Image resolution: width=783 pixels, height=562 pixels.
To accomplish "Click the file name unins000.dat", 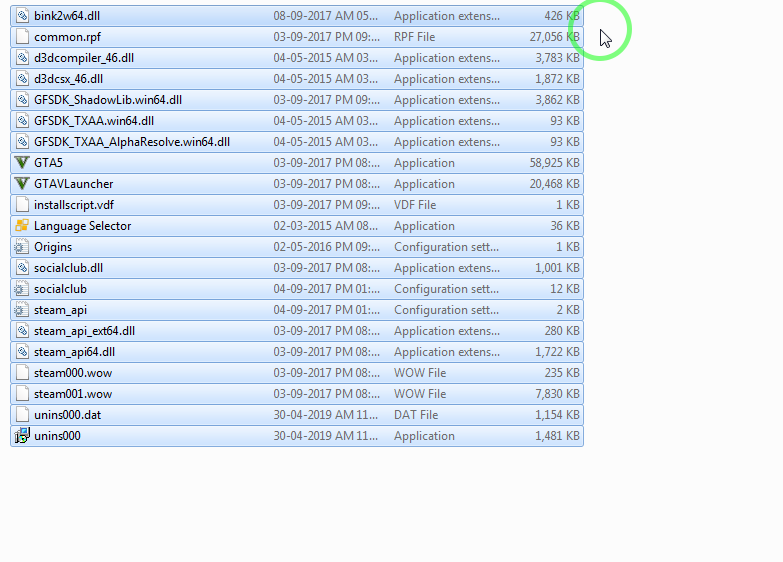I will tap(67, 415).
